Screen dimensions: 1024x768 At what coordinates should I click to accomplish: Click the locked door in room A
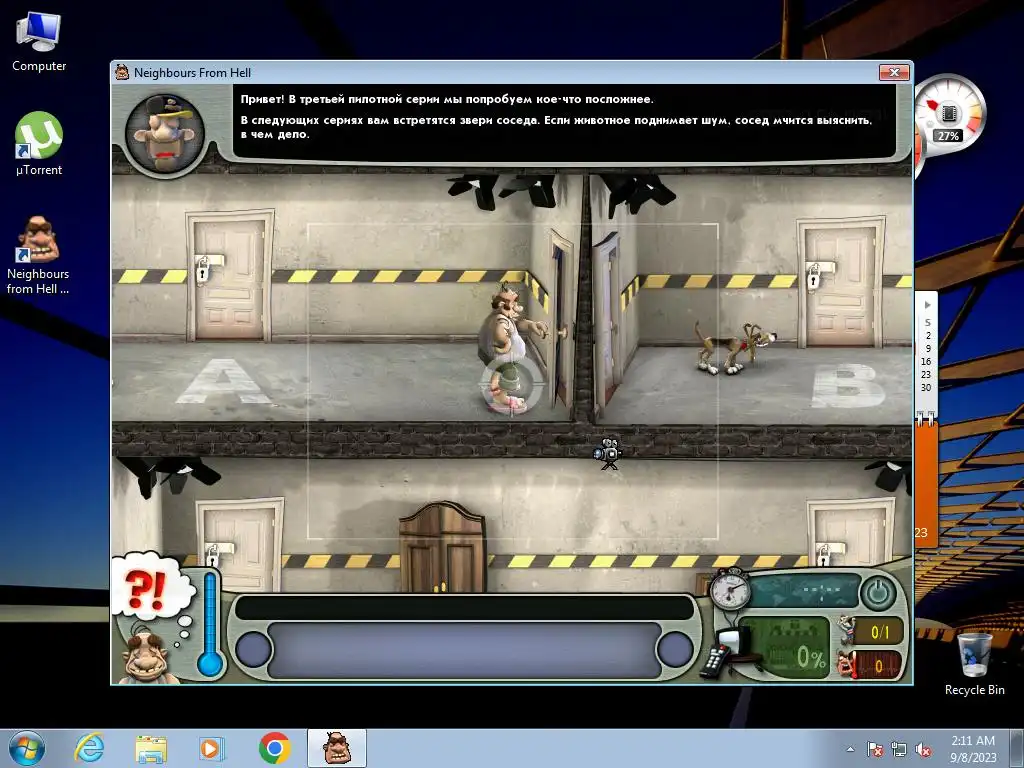(230, 276)
